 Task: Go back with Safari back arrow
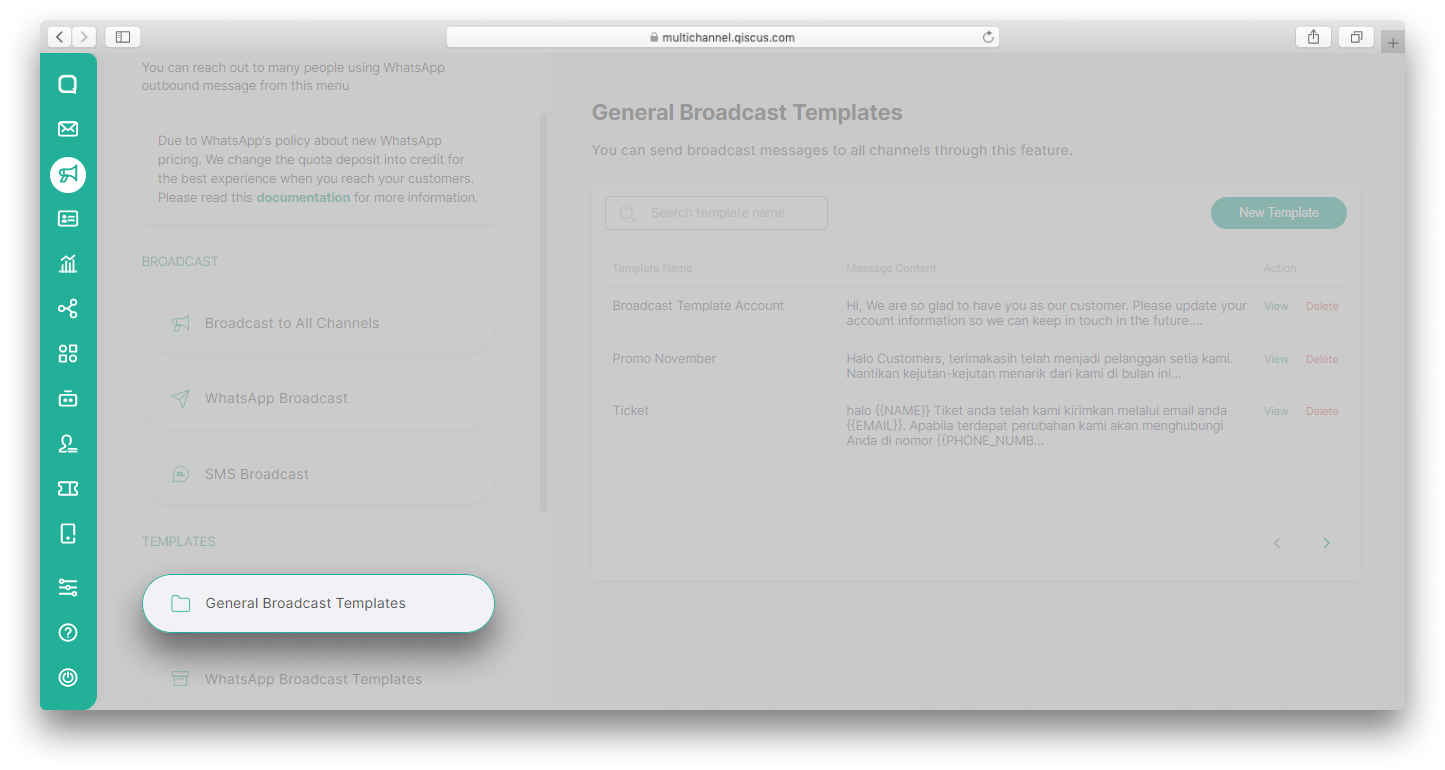[59, 37]
